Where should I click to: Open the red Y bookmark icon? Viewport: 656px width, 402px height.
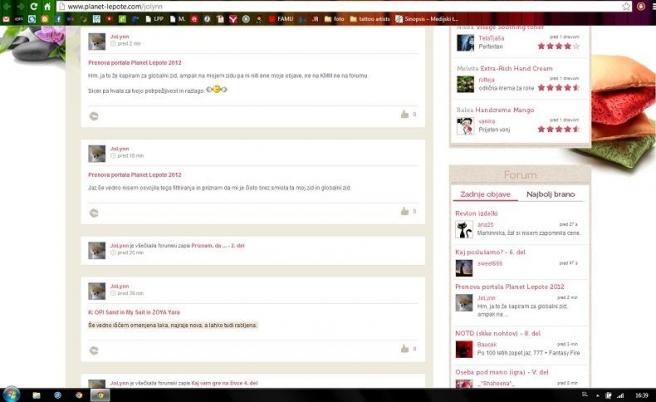point(233,19)
